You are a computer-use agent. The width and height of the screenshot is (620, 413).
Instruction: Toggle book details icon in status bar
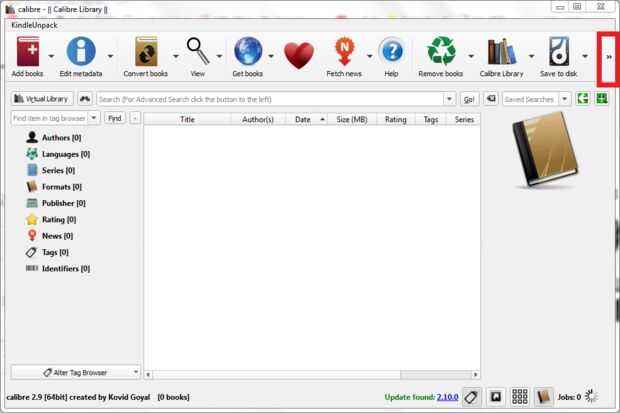[543, 396]
